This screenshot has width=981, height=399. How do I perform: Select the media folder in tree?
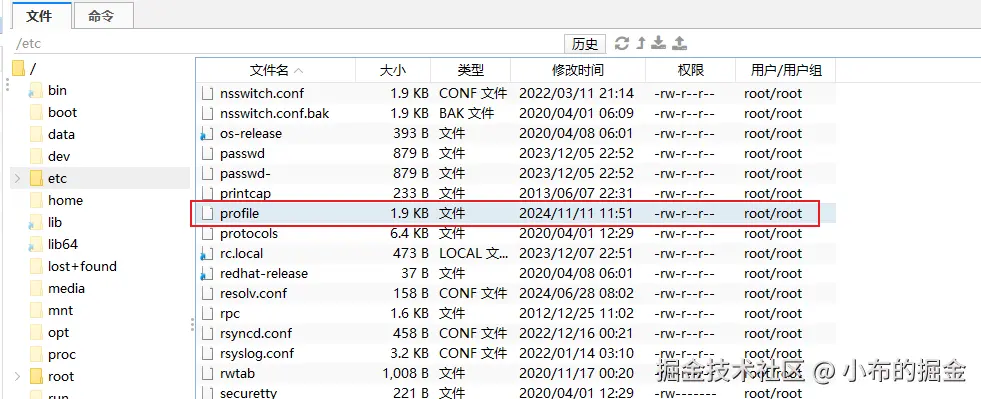[x=66, y=289]
